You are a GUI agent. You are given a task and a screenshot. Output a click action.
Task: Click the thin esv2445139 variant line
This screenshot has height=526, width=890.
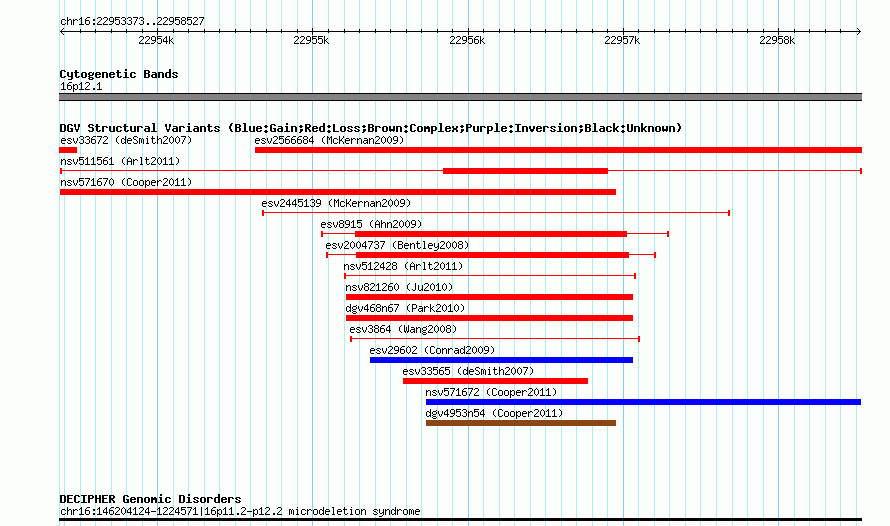pos(496,213)
